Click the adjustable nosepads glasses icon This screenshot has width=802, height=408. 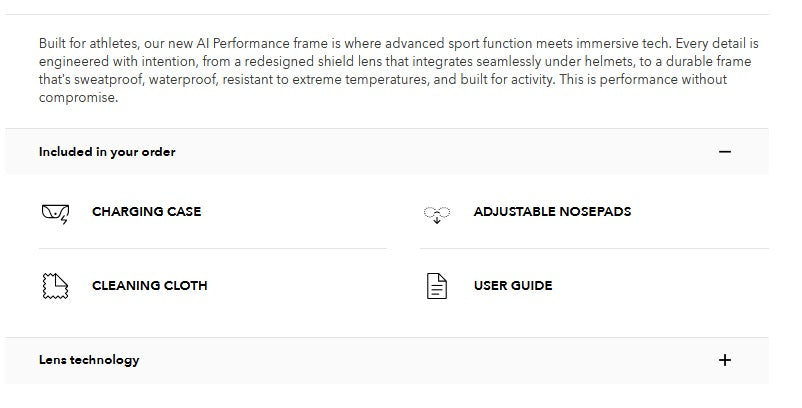tap(437, 212)
